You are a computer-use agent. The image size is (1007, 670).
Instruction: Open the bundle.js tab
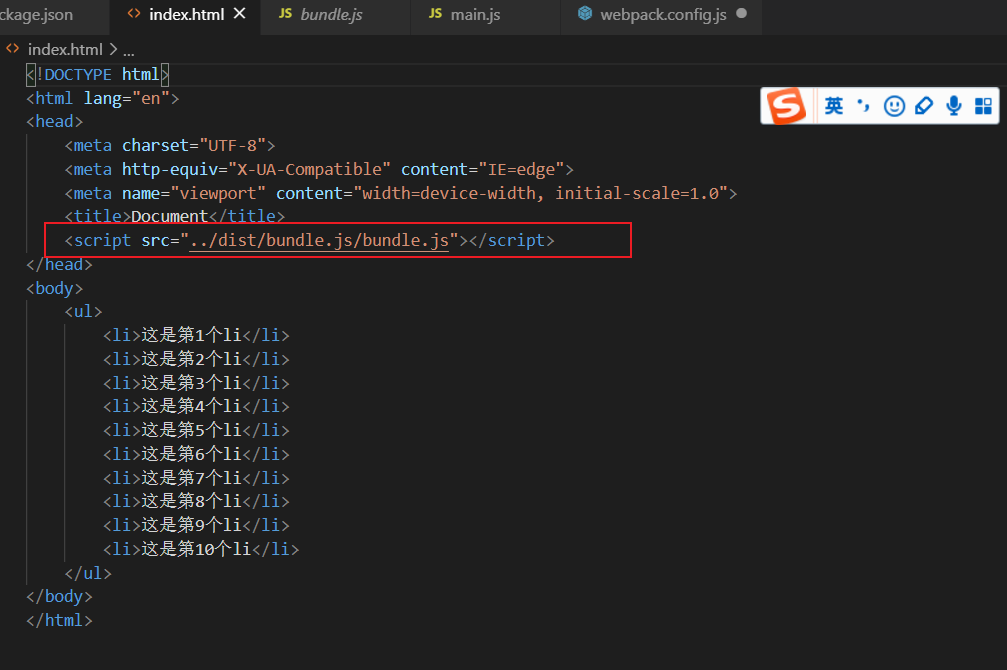coord(331,15)
